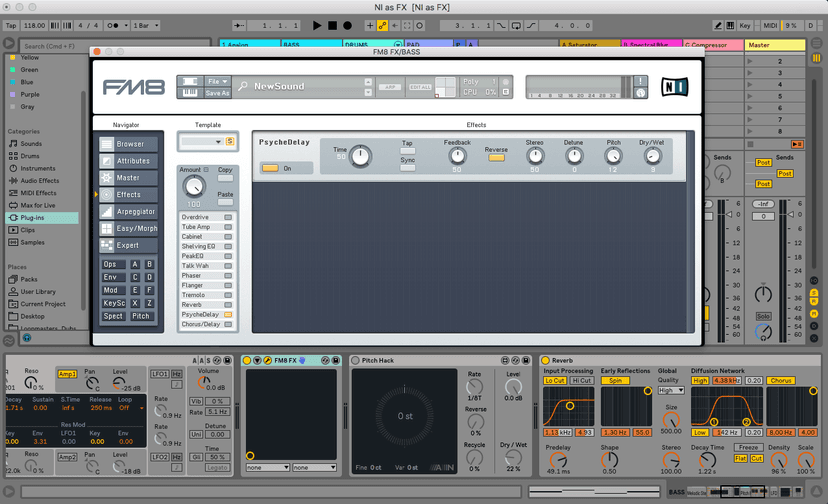Enable the Cabinet effect toggle
The height and width of the screenshot is (504, 828).
pos(228,237)
